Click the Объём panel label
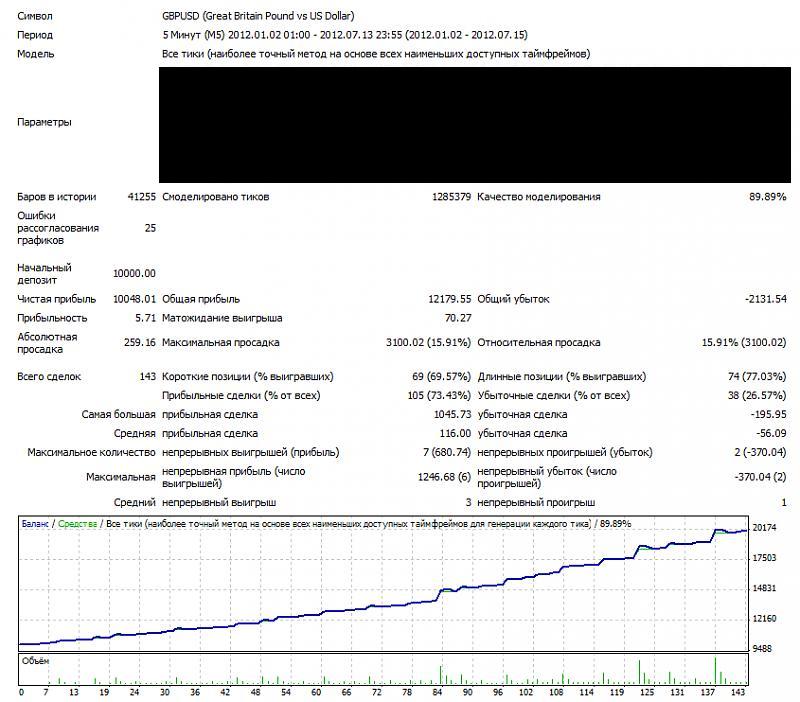The image size is (800, 702). 35,661
